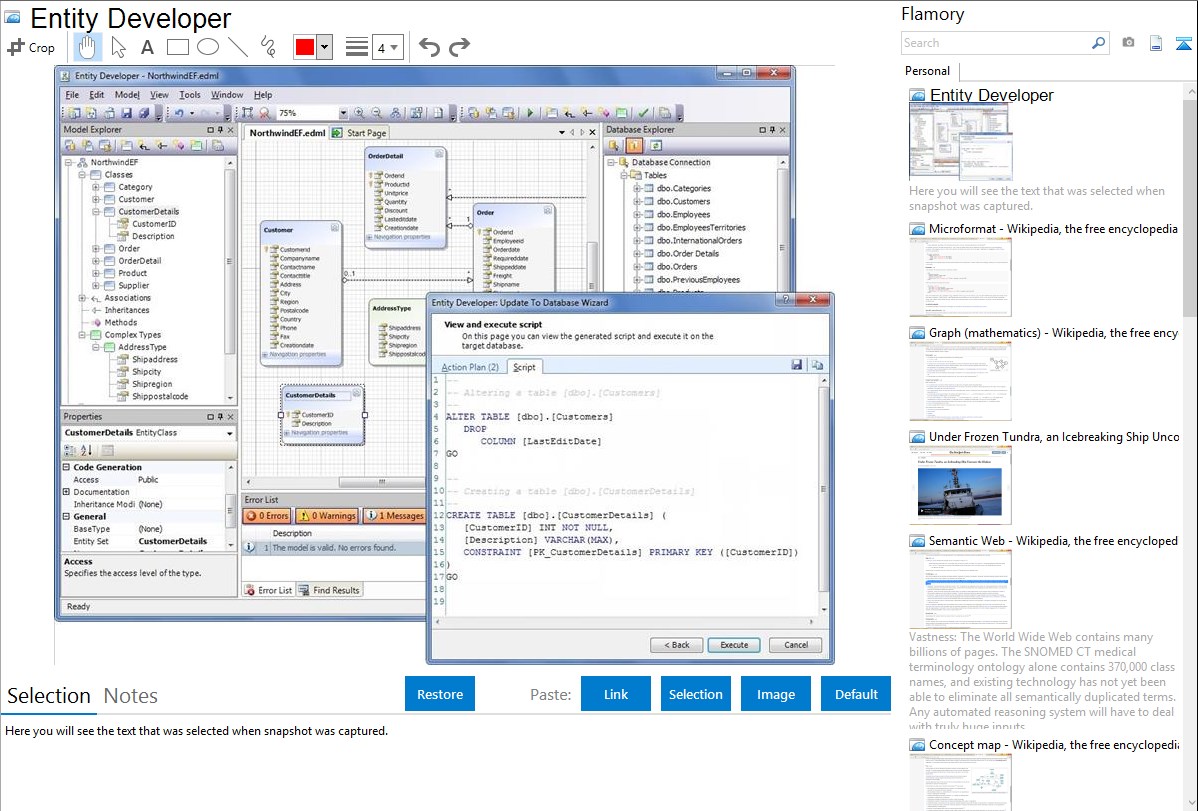The image size is (1198, 811).
Task: Click the red color swatch
Action: coord(305,47)
